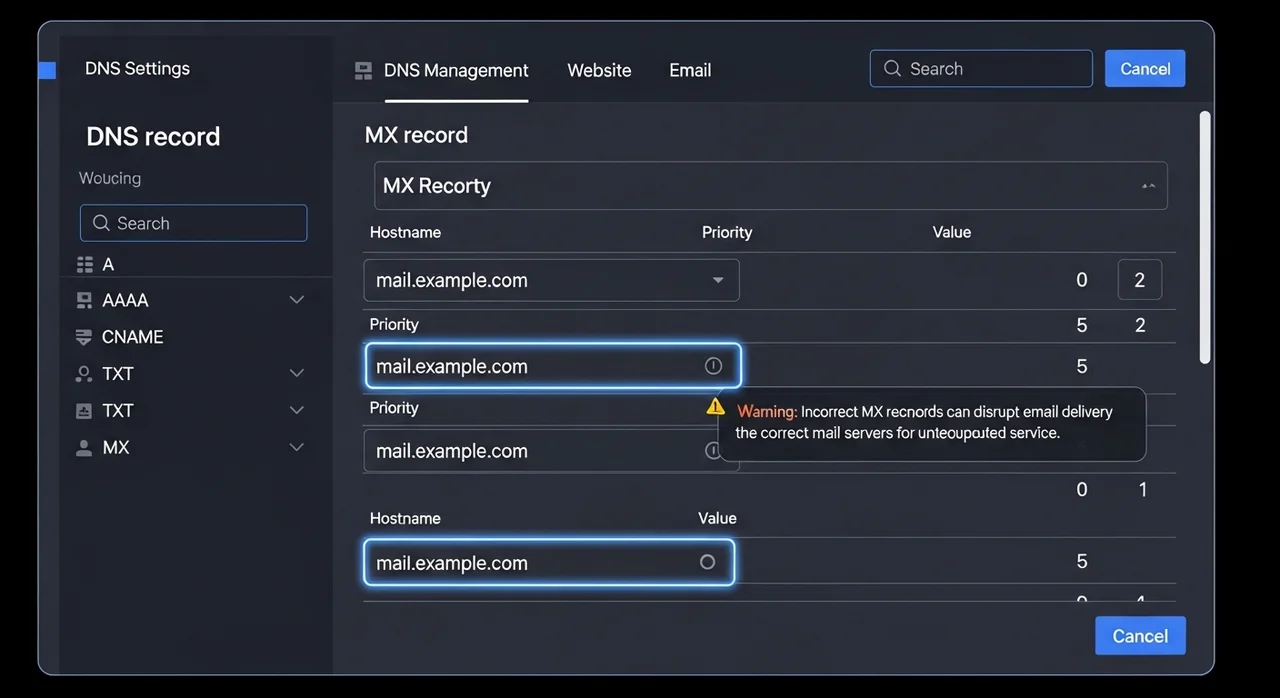This screenshot has width=1280, height=698.
Task: Click the A record grid icon
Action: point(84,264)
